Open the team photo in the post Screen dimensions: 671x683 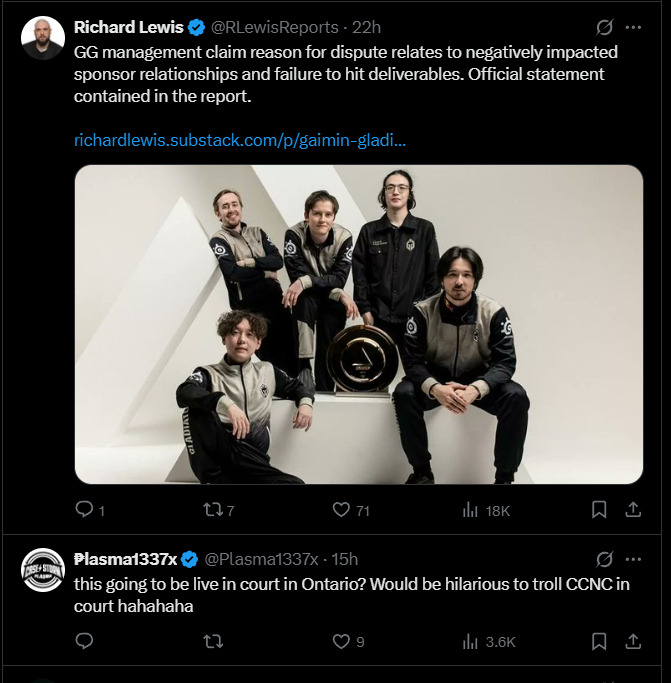(x=359, y=324)
